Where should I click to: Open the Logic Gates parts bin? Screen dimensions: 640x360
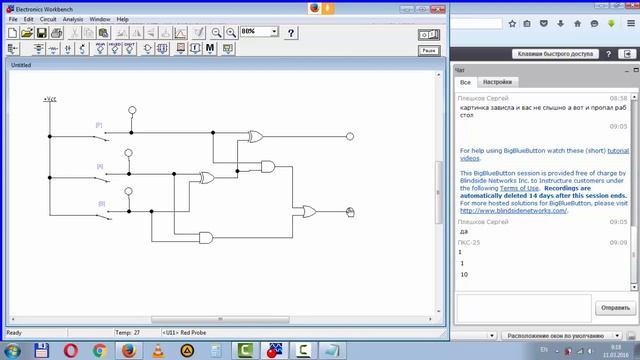tap(147, 49)
